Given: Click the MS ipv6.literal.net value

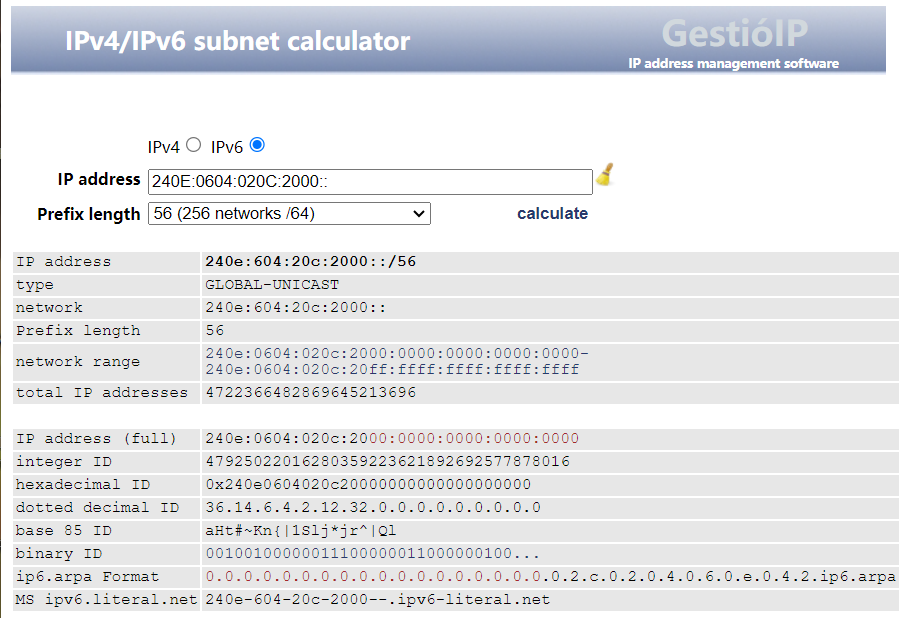Looking at the screenshot, I should (x=377, y=600).
